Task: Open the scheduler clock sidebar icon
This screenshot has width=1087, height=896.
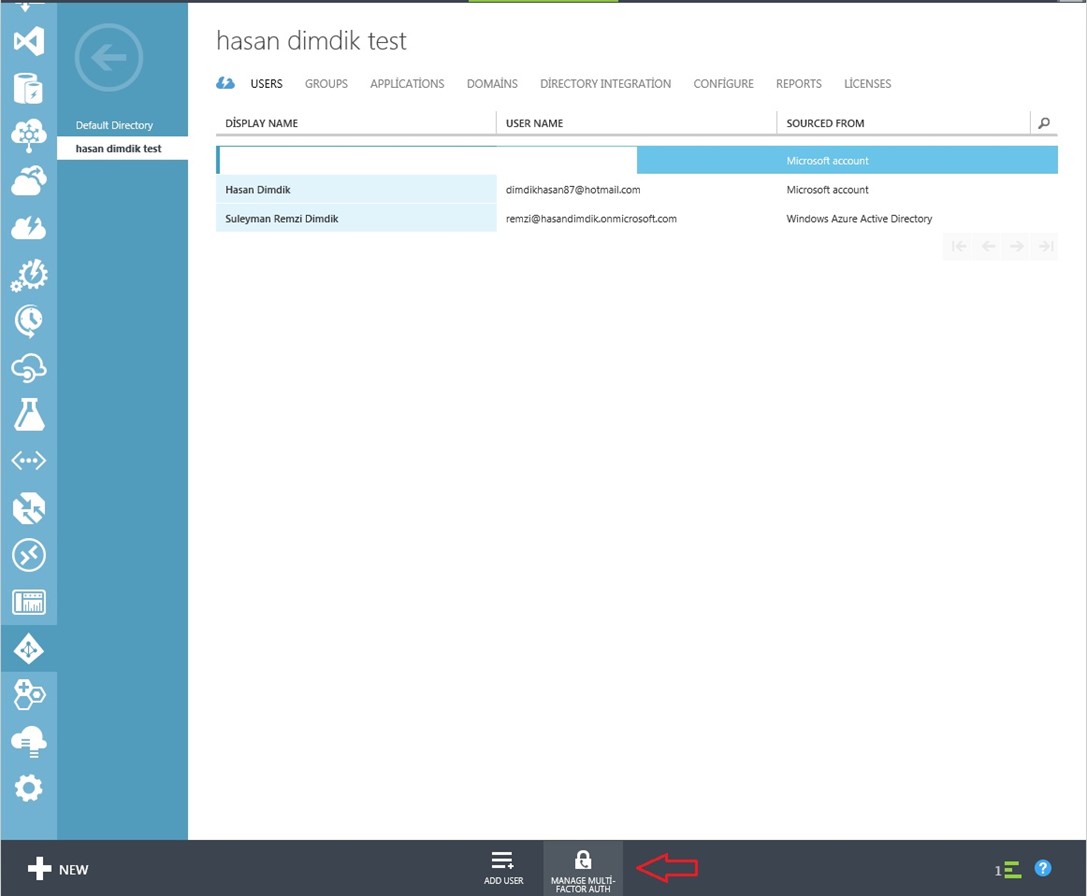Action: click(28, 321)
